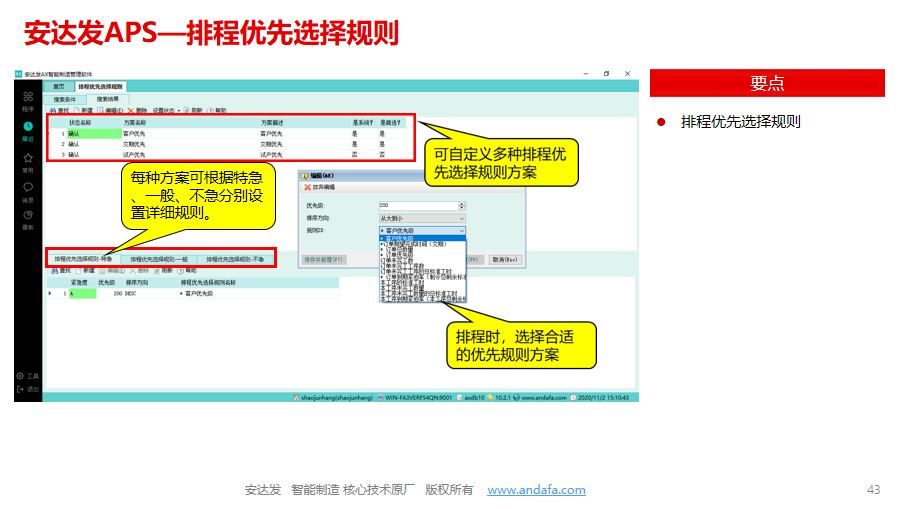
Task: Click the axdb10 database icon in the status bar
Action: click(x=460, y=397)
